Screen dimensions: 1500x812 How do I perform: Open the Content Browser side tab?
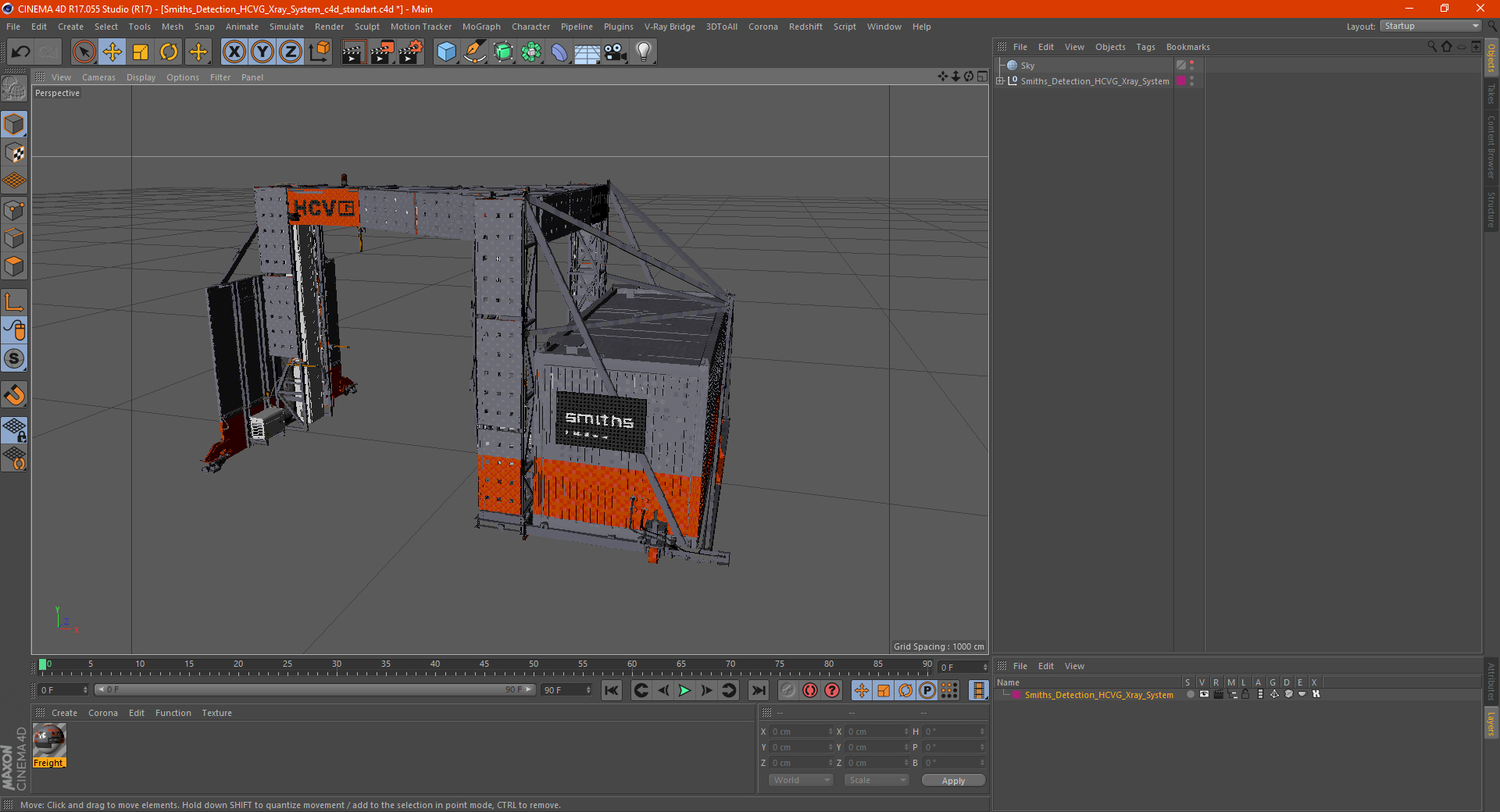[1491, 147]
